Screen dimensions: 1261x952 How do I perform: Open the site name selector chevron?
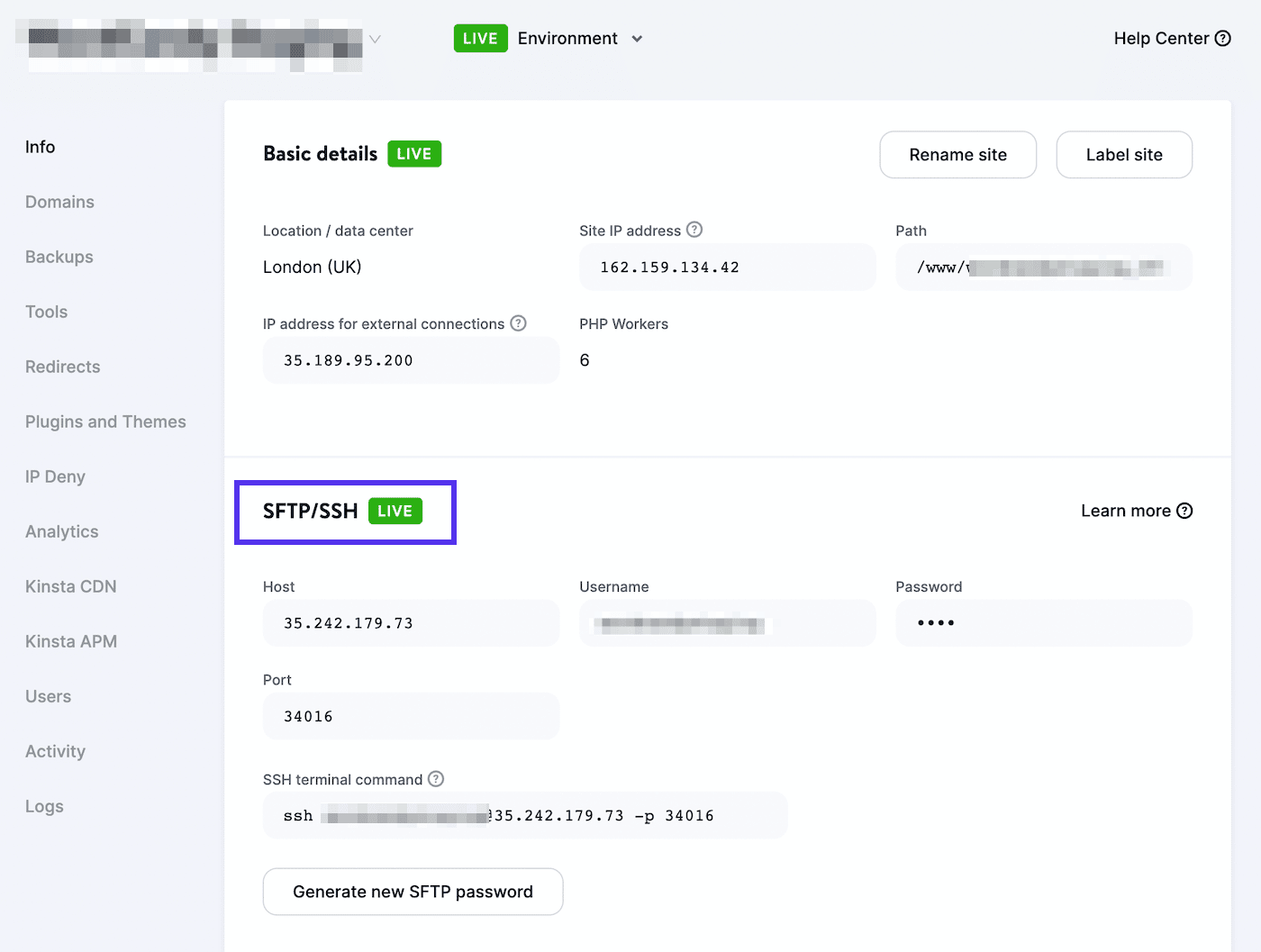click(375, 39)
